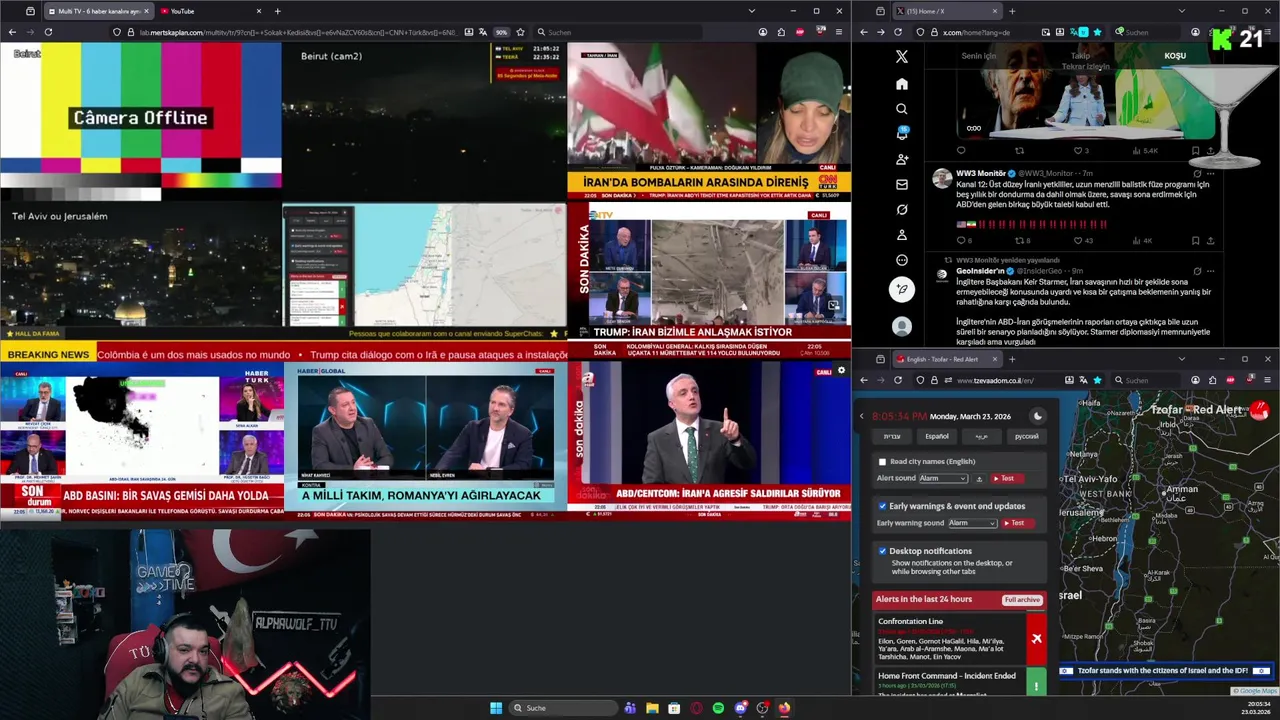Screen dimensions: 1280x720
Task: Collapse Tzofar panel with left chevron
Action: (x=862, y=416)
